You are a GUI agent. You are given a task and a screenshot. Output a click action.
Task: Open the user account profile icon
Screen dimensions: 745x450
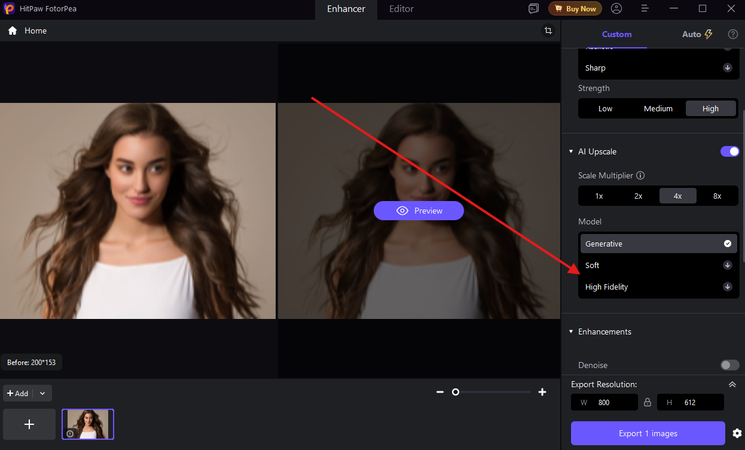point(616,9)
